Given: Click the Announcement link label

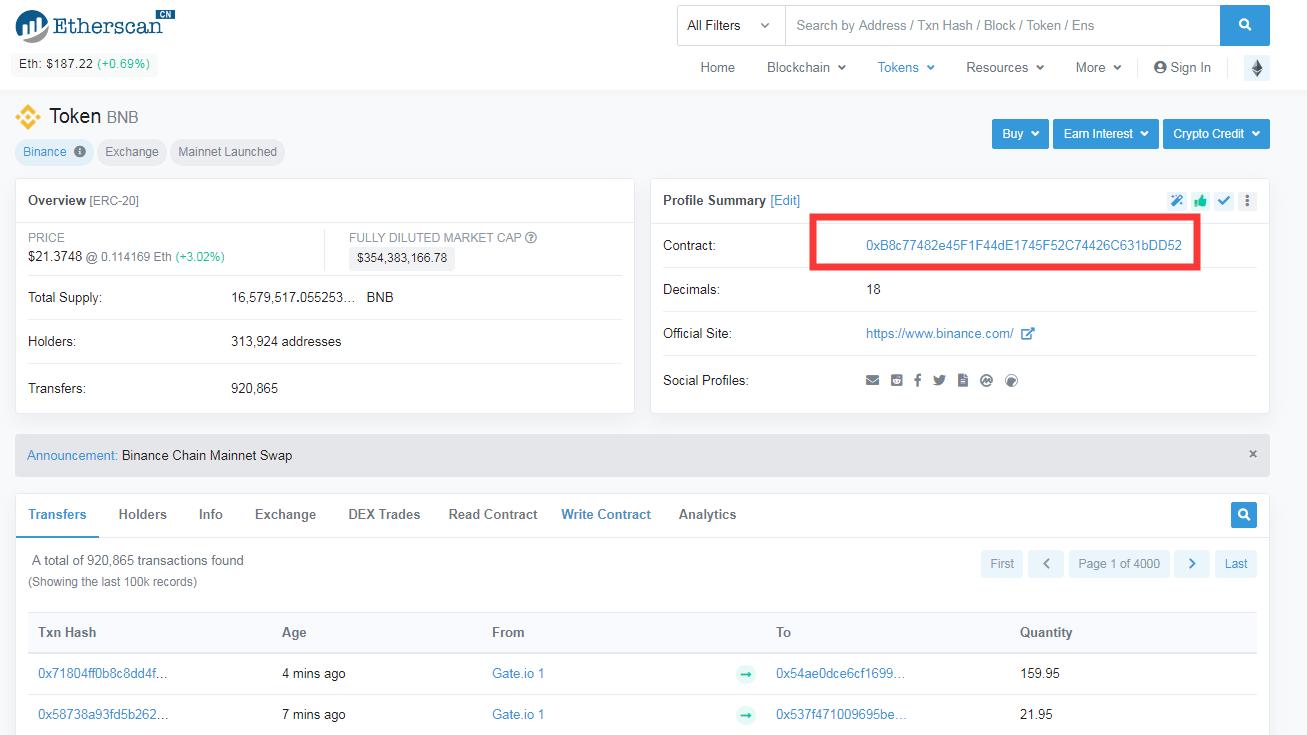Looking at the screenshot, I should (x=72, y=456).
